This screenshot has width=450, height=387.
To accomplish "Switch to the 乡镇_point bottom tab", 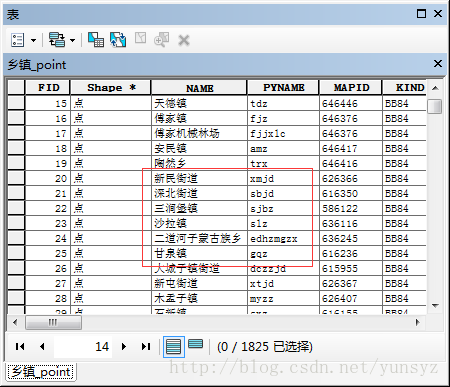I will pyautogui.click(x=41, y=372).
